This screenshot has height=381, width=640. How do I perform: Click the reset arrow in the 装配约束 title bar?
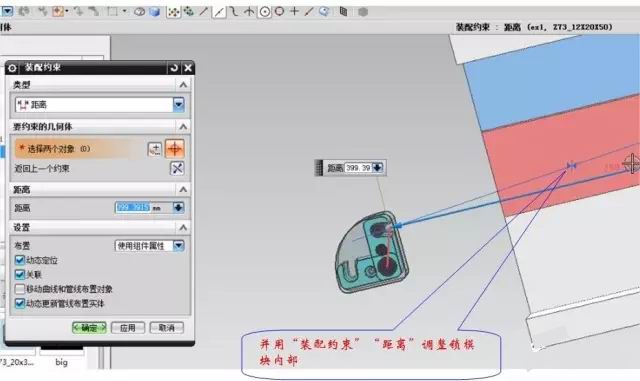pos(174,68)
